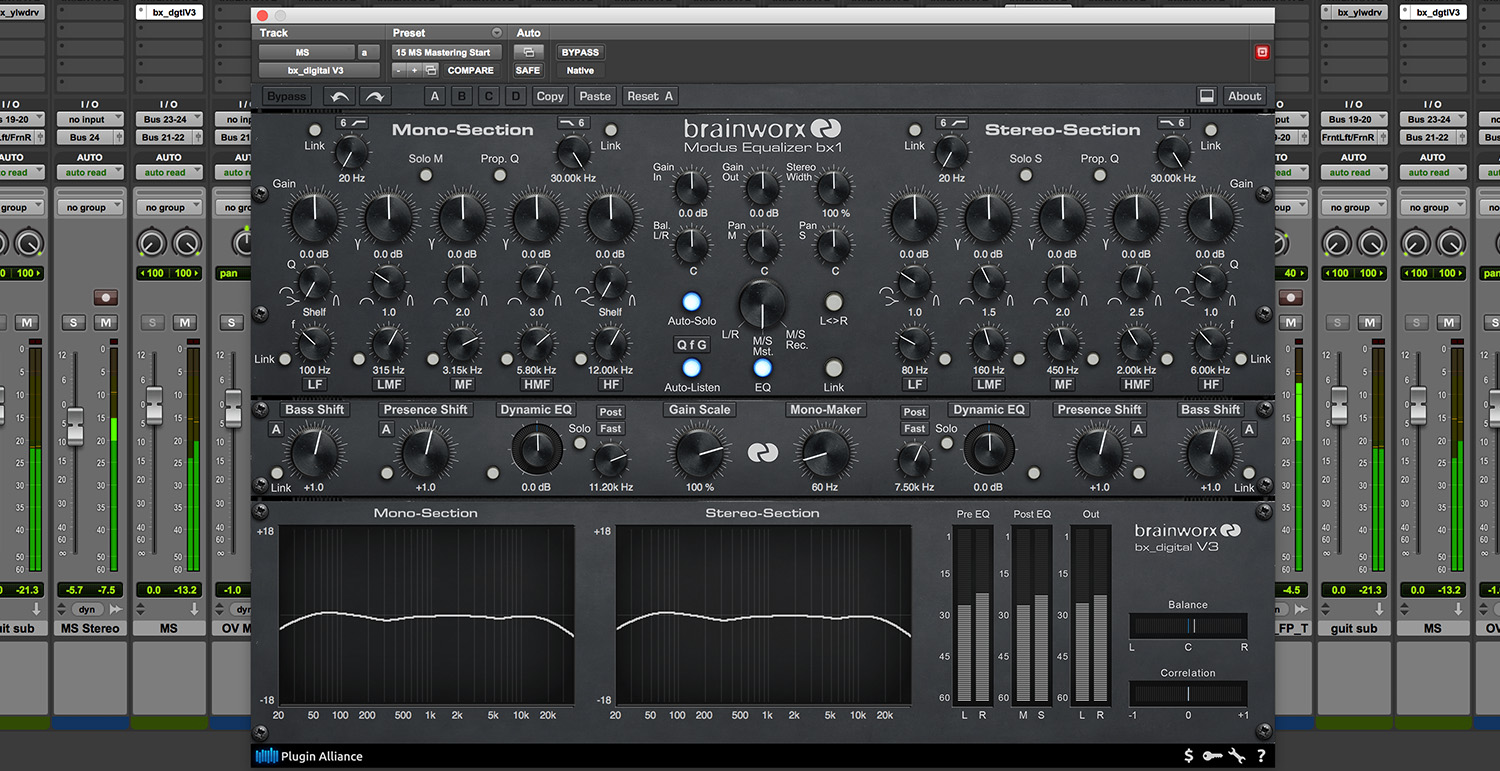1500x771 pixels.
Task: Toggle Solo for the mono Dynamic EQ
Action: coord(580,444)
